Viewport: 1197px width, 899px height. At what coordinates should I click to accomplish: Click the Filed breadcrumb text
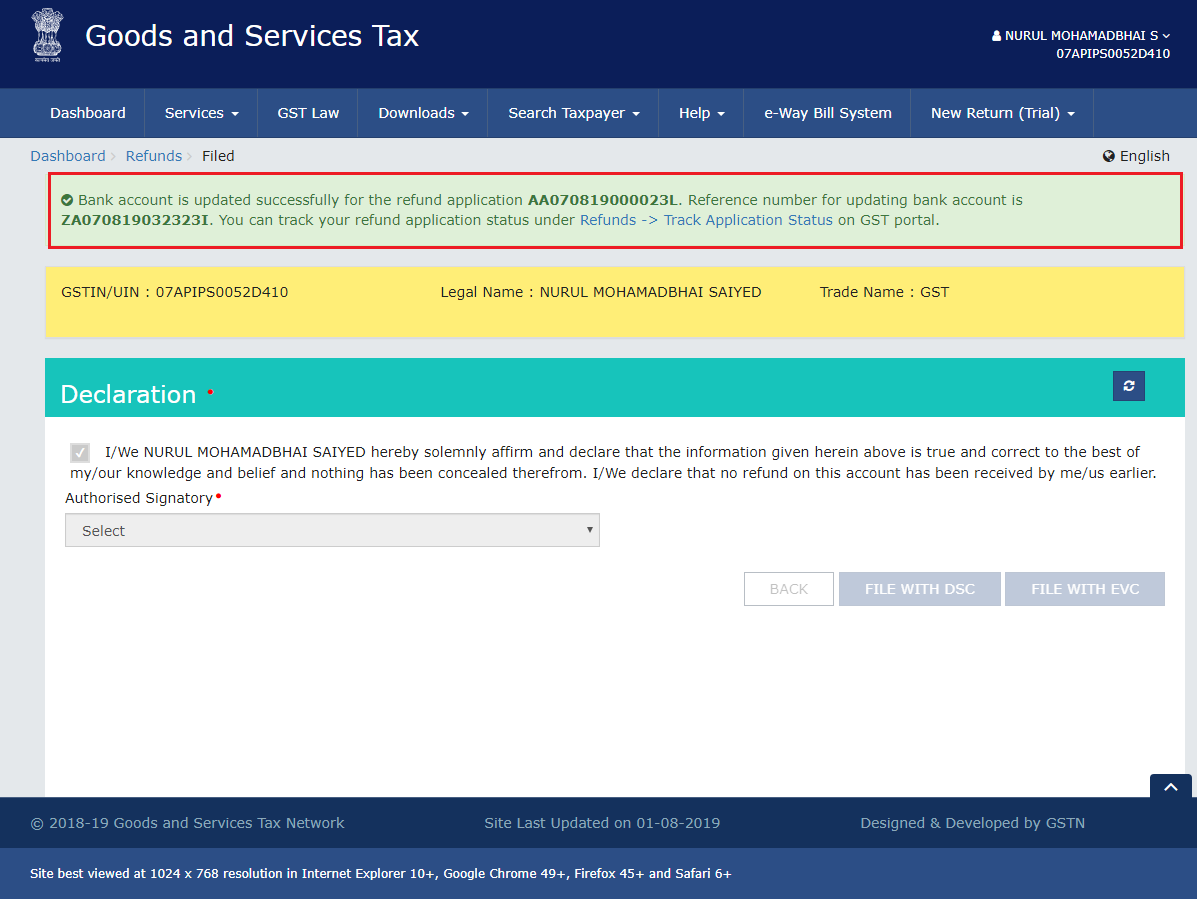click(x=218, y=156)
